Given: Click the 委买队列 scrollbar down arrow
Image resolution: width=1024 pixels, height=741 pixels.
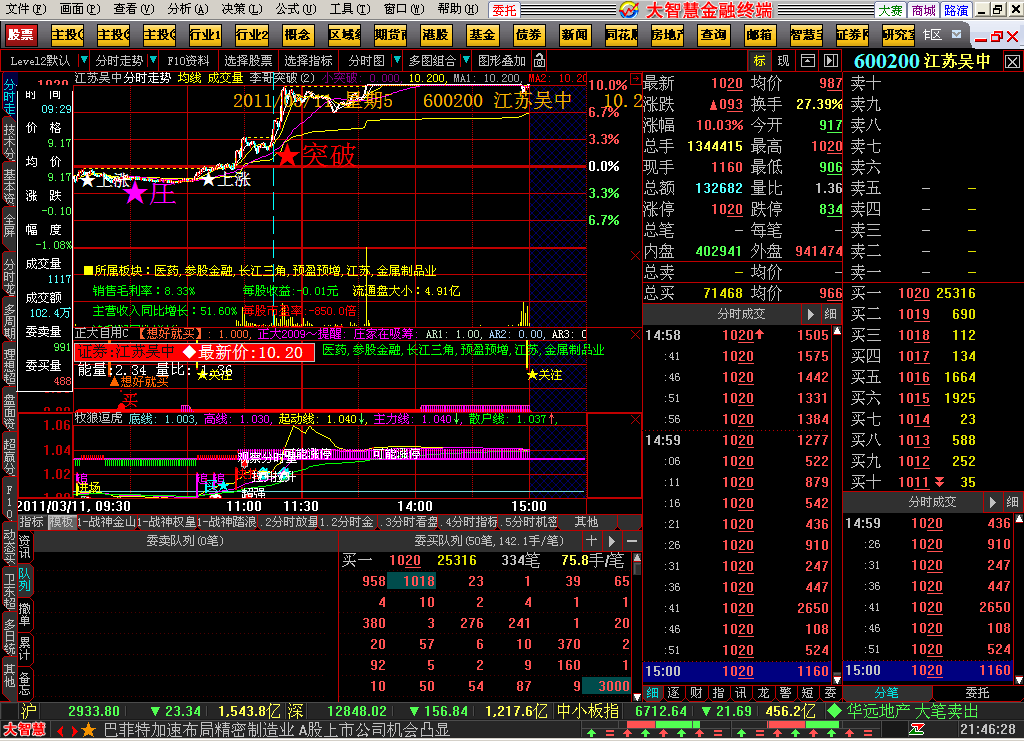Looking at the screenshot, I should click(637, 696).
